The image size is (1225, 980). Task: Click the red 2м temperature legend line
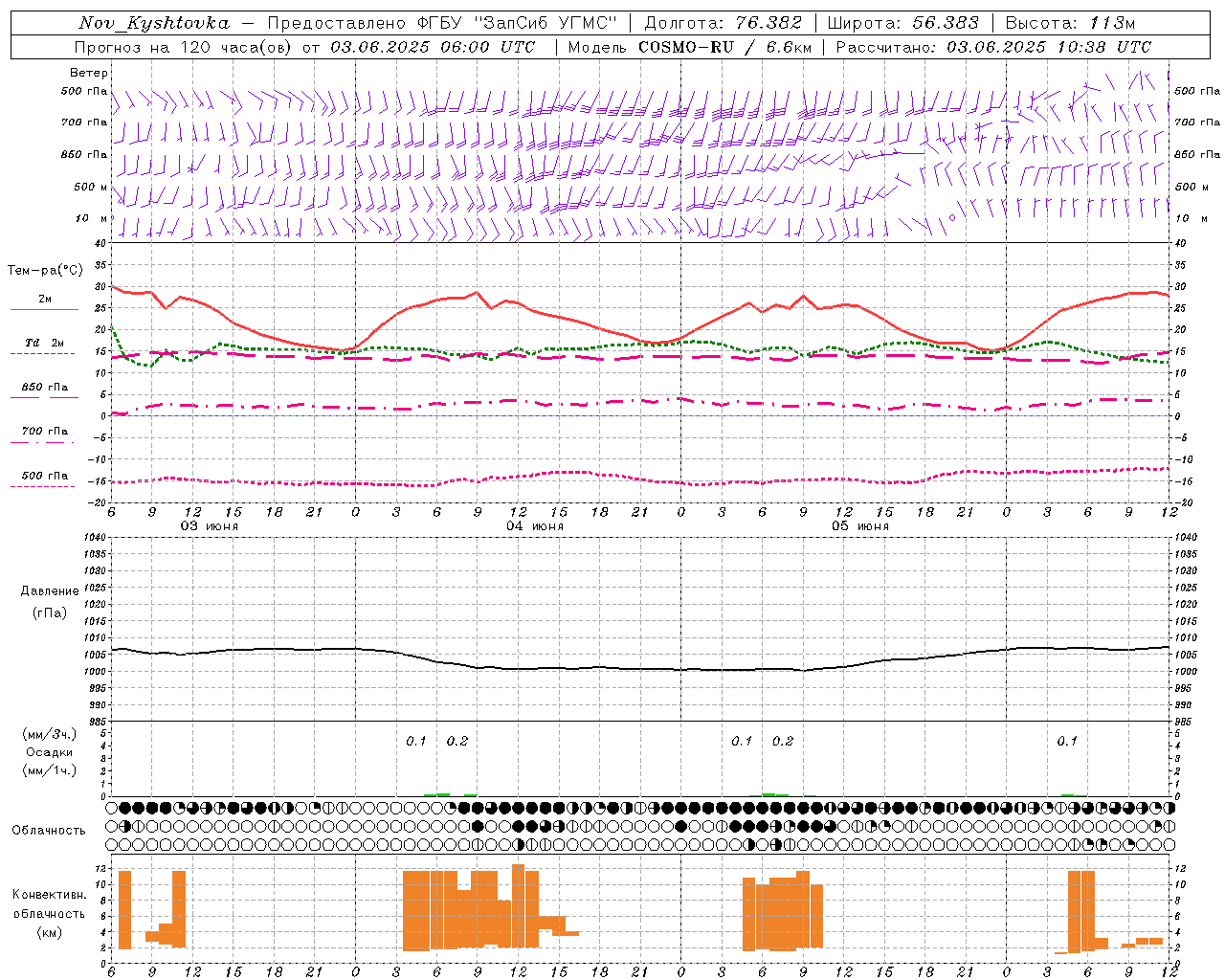(44, 309)
